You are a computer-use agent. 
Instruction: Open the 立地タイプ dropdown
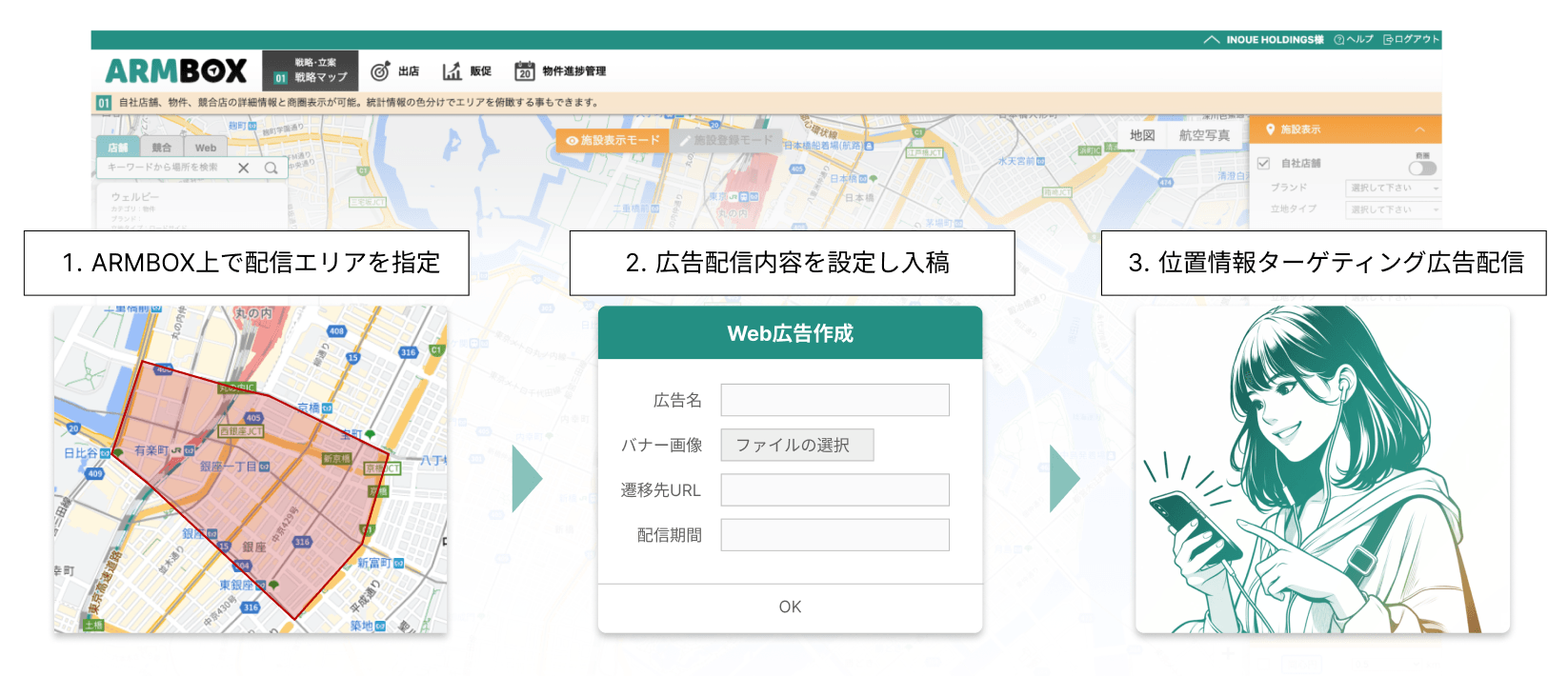point(1392,209)
